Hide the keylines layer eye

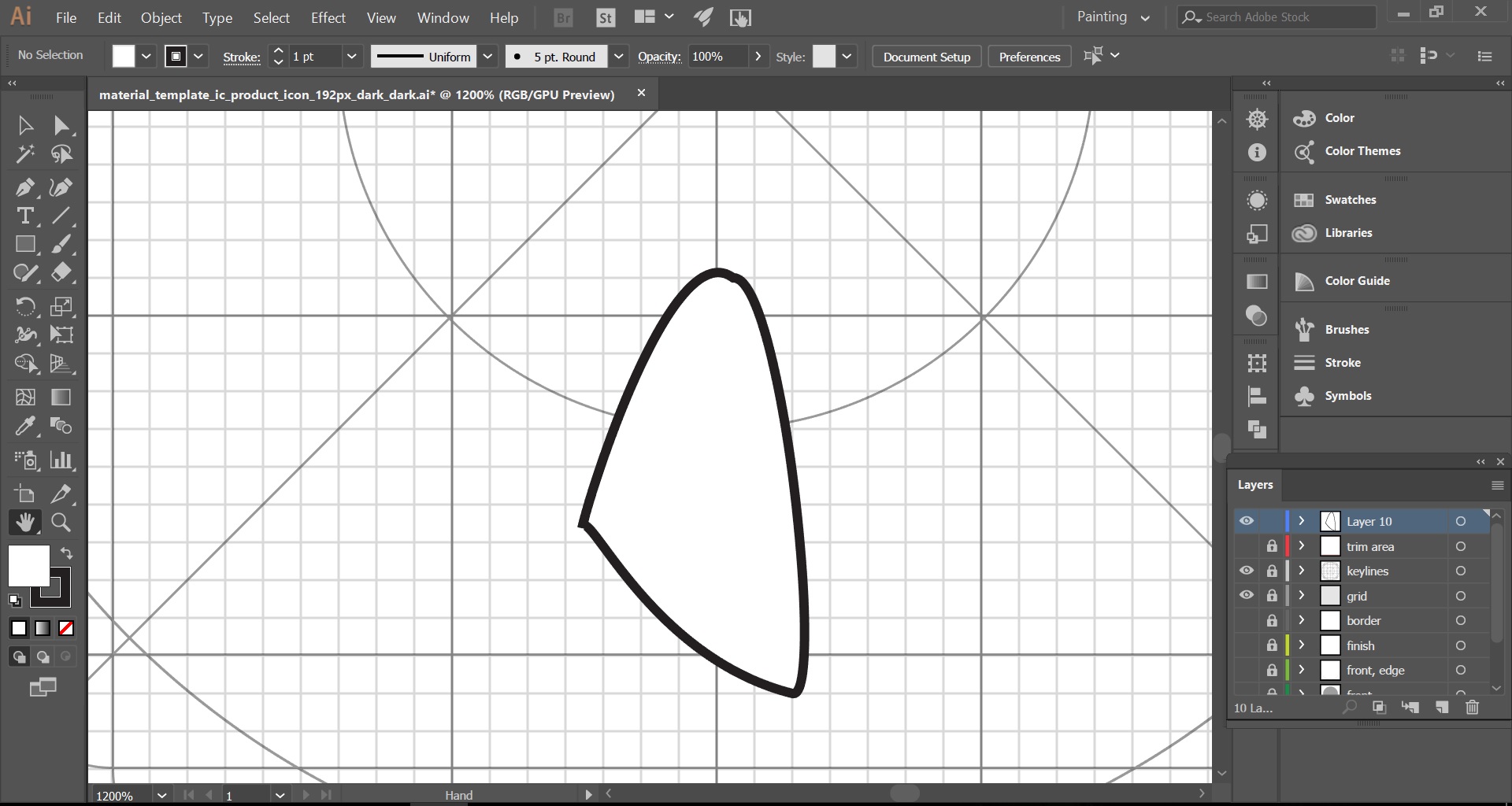pos(1247,571)
